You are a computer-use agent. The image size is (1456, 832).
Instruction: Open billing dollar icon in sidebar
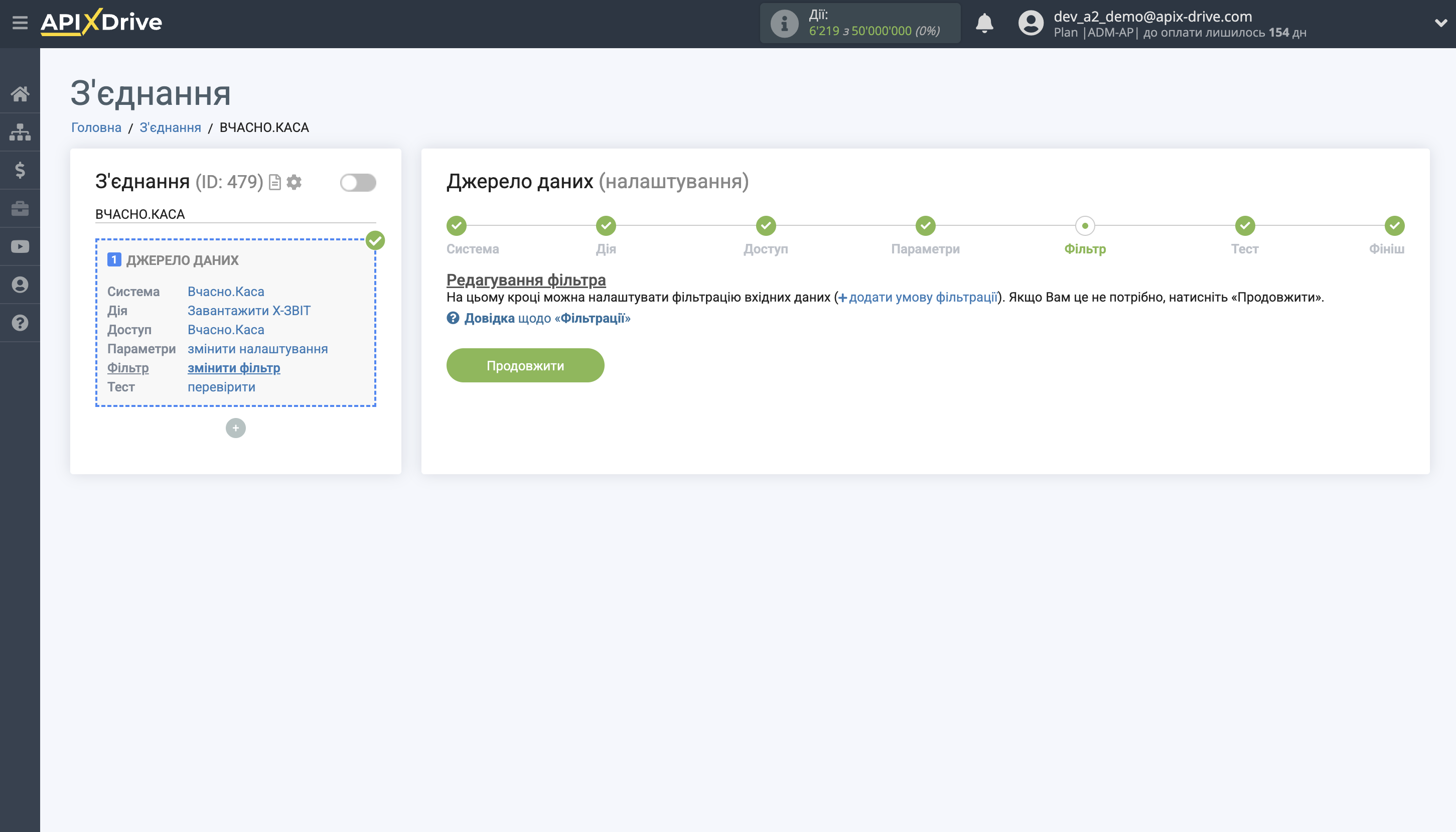[x=20, y=170]
